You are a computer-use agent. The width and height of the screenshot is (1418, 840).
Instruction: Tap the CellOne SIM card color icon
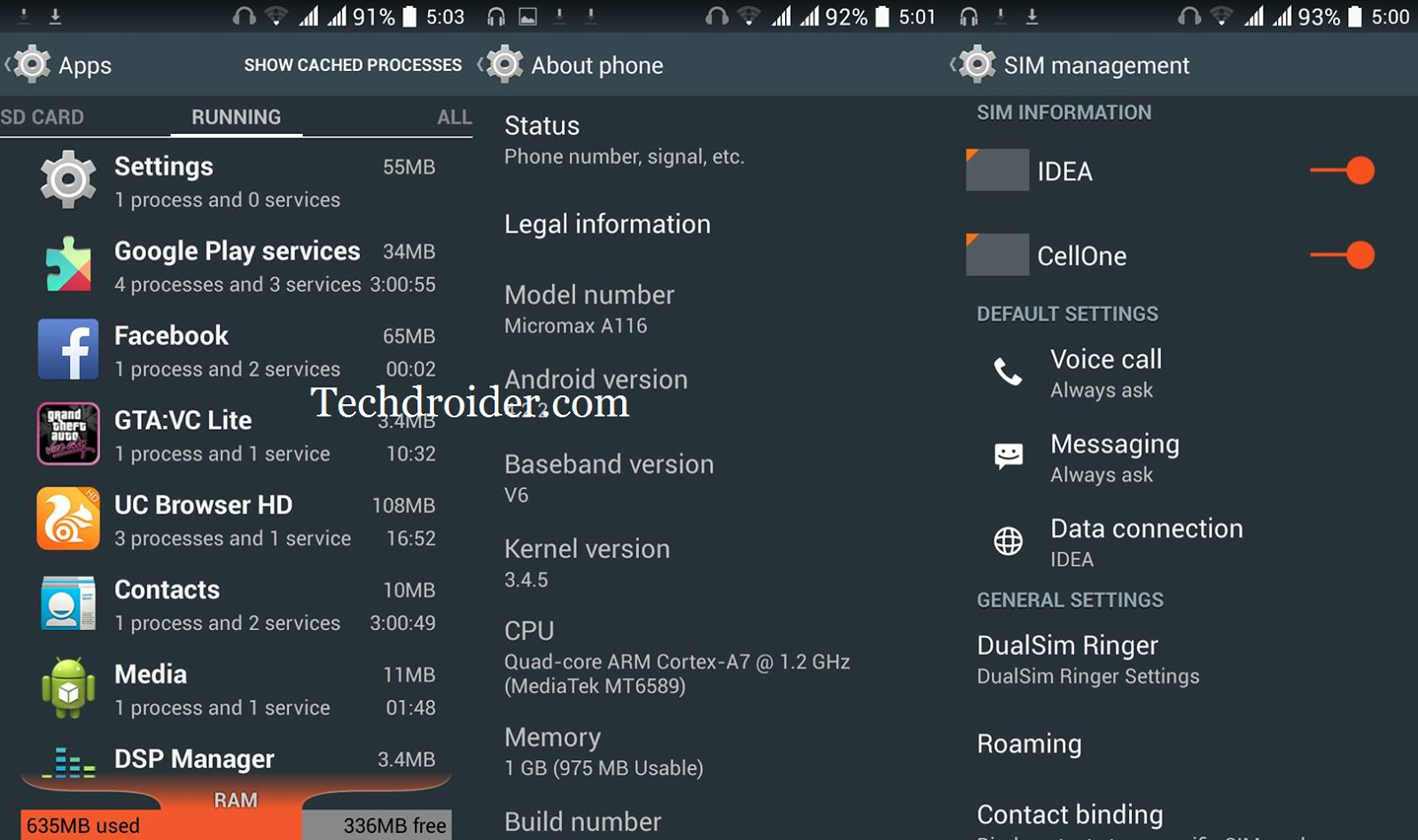click(997, 255)
